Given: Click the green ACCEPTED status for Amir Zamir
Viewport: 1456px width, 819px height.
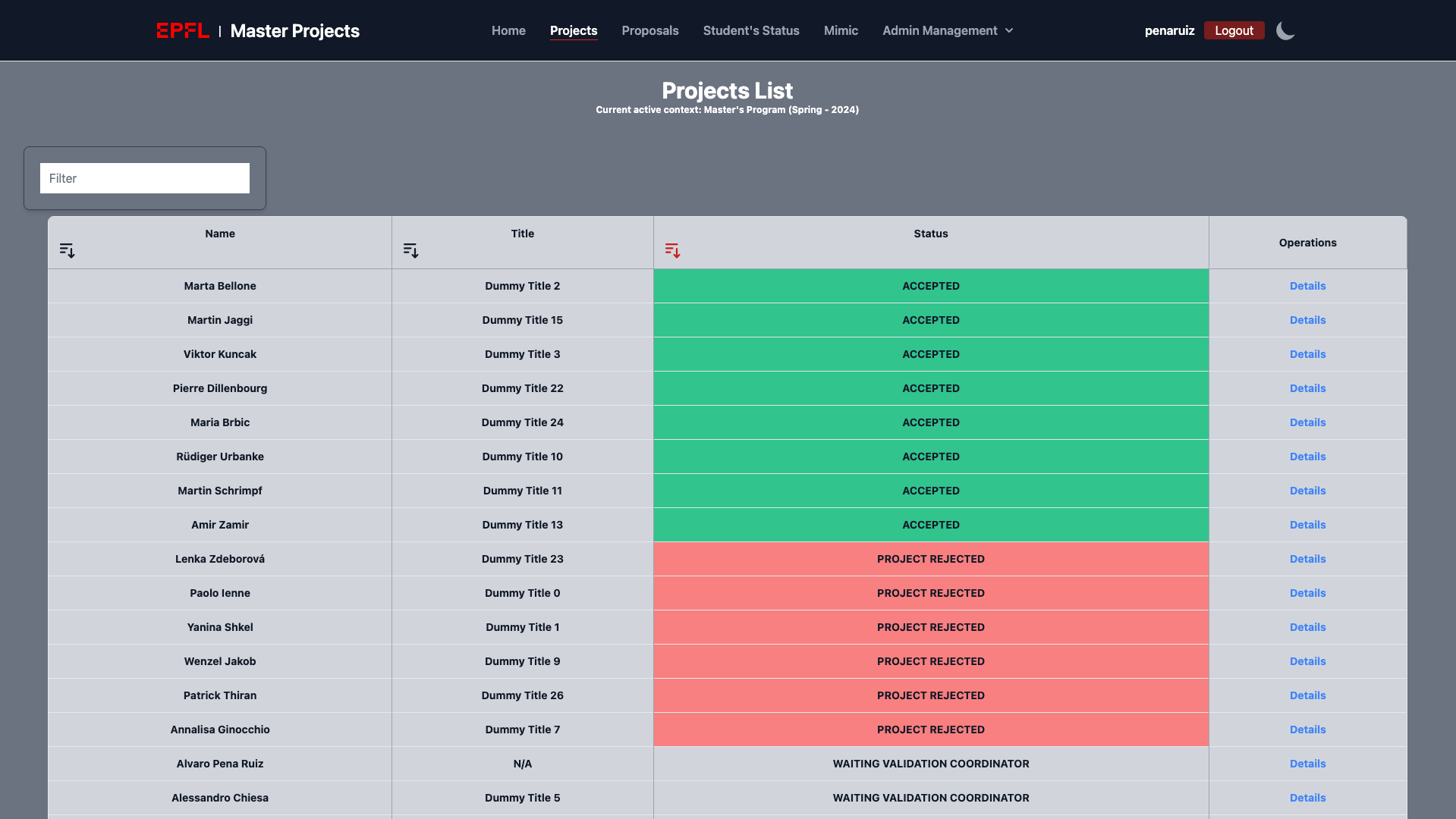Looking at the screenshot, I should tap(930, 525).
